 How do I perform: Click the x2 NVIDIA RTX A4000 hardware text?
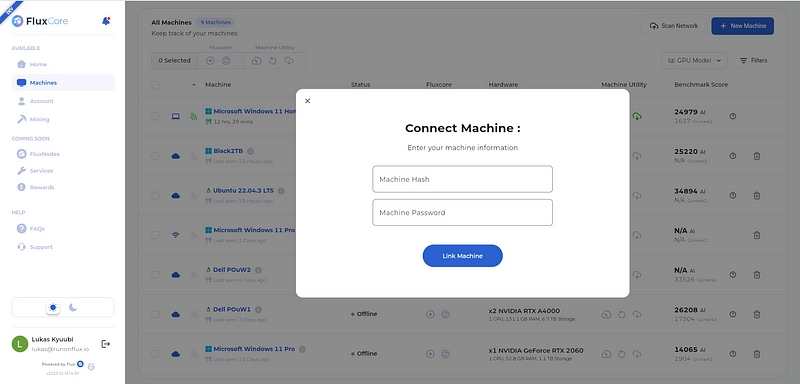524,311
